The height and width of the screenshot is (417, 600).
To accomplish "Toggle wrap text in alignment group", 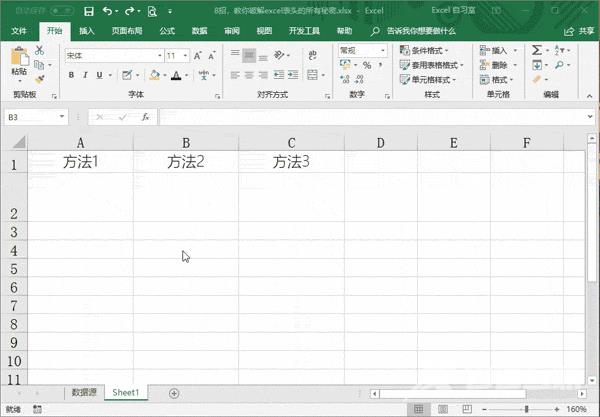I will point(313,55).
